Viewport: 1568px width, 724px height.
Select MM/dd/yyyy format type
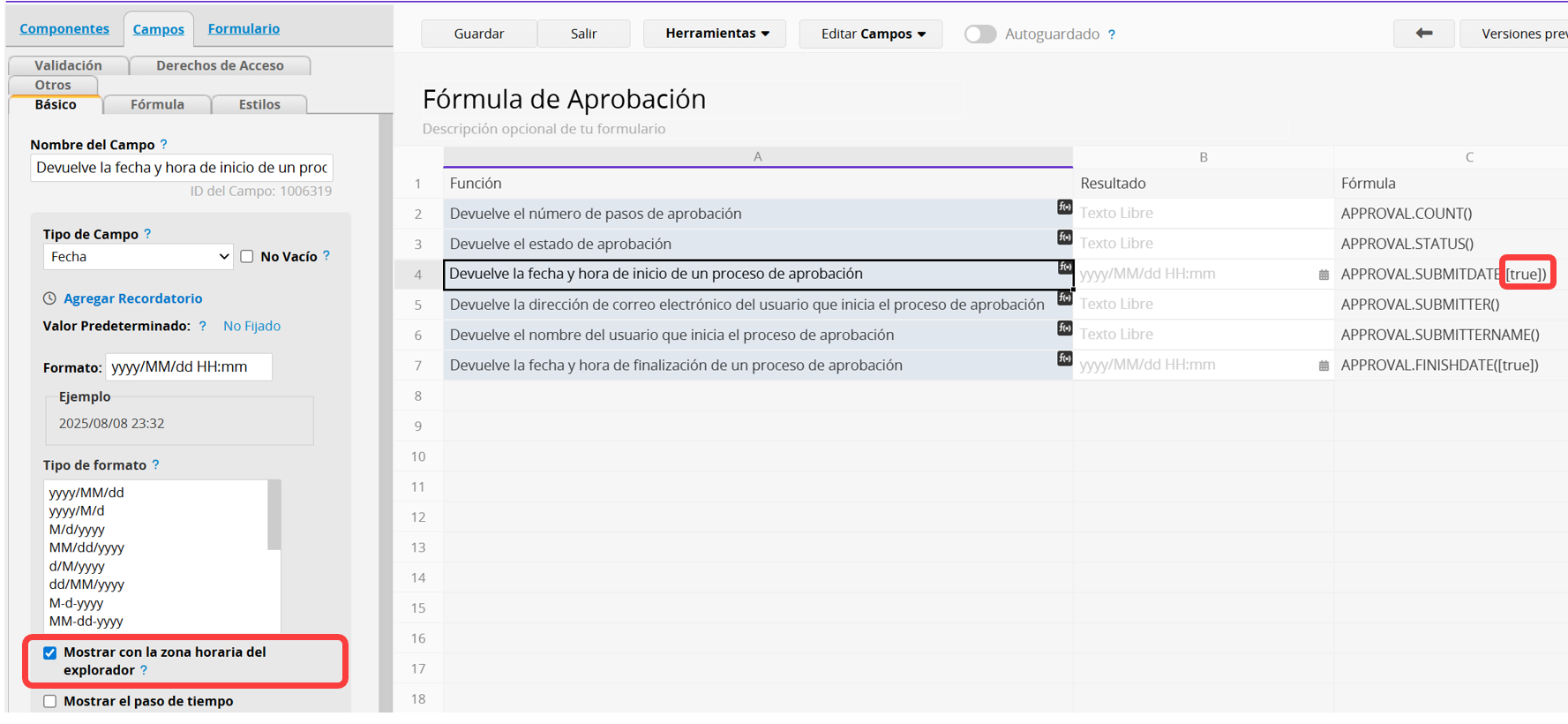(86, 547)
